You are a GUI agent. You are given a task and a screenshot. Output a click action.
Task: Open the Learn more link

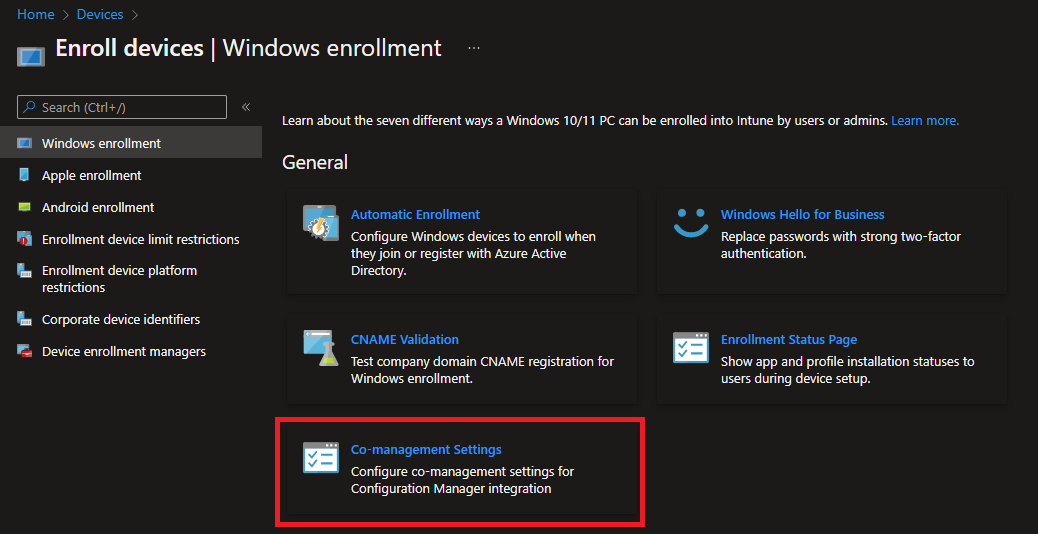[925, 120]
